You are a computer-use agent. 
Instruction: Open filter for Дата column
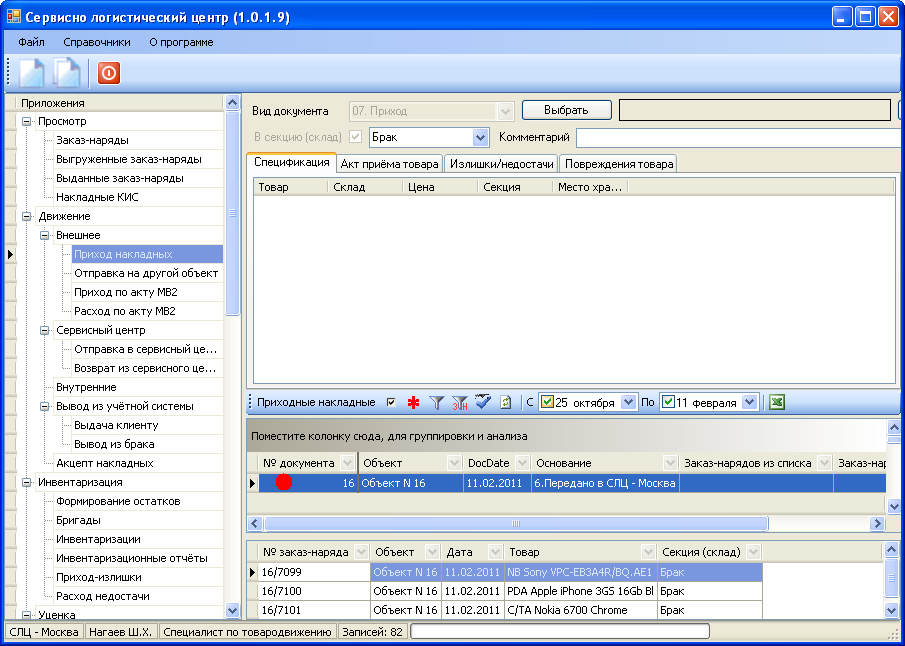495,552
